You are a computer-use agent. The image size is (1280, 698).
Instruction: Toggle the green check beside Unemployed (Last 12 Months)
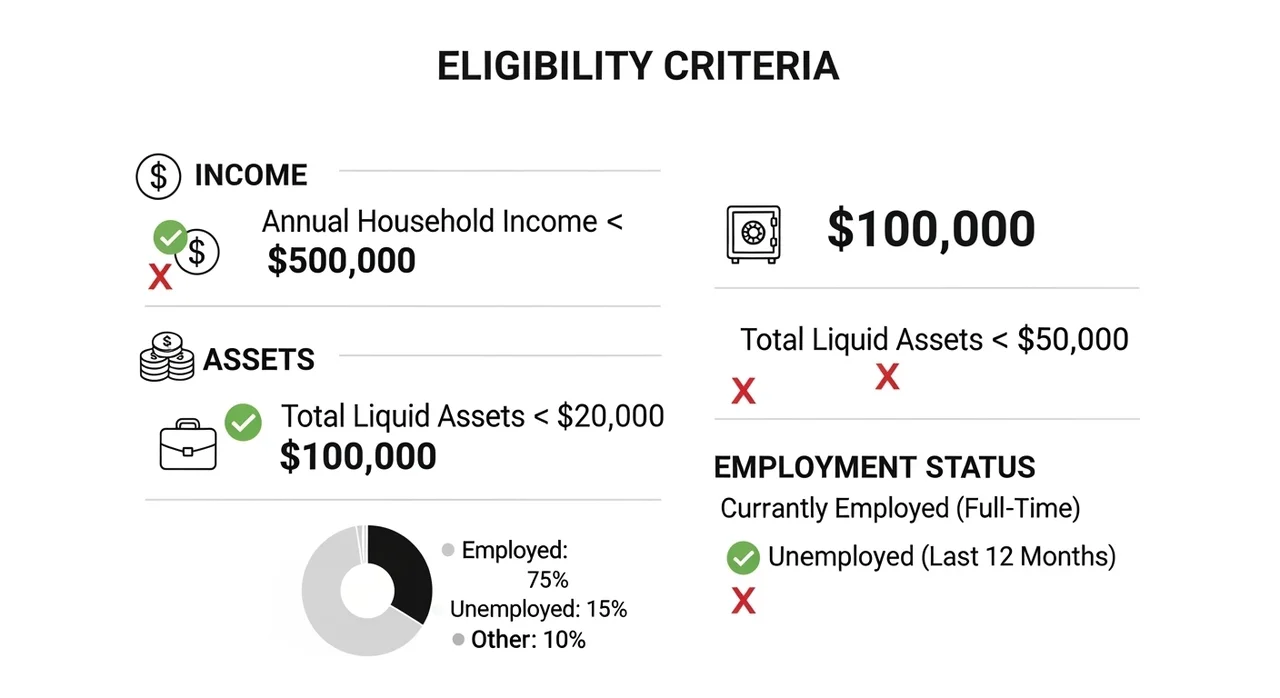[x=743, y=558]
